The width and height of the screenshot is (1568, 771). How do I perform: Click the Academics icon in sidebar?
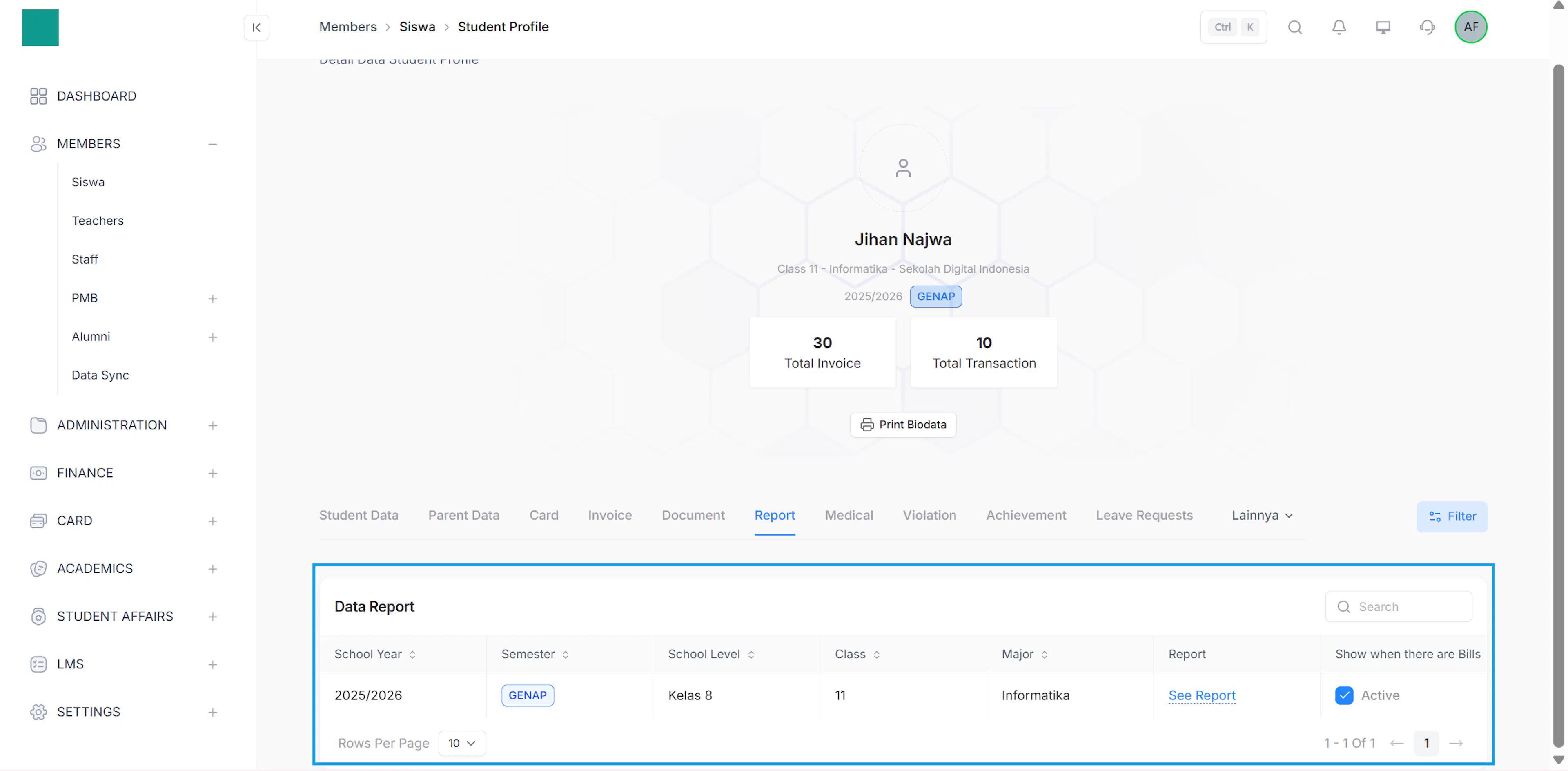click(x=38, y=569)
